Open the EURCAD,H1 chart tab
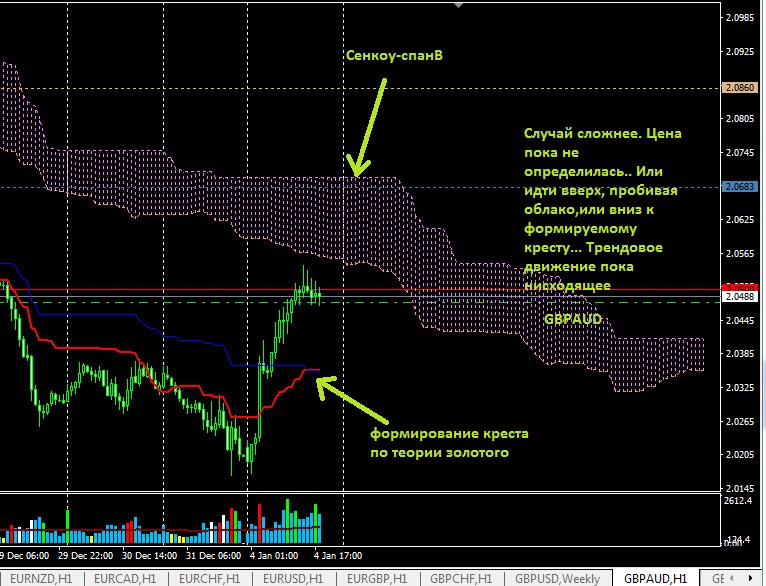 125,579
